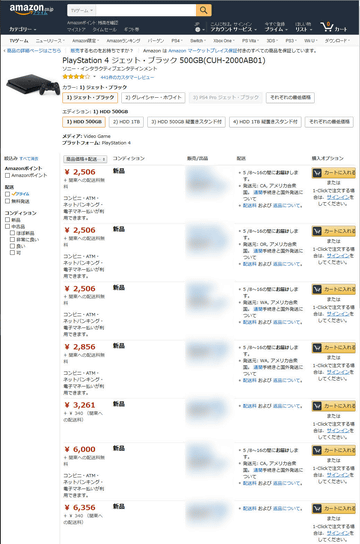Expand the PS4 submenu in navigation bar
360x544 pixels.
point(177,41)
